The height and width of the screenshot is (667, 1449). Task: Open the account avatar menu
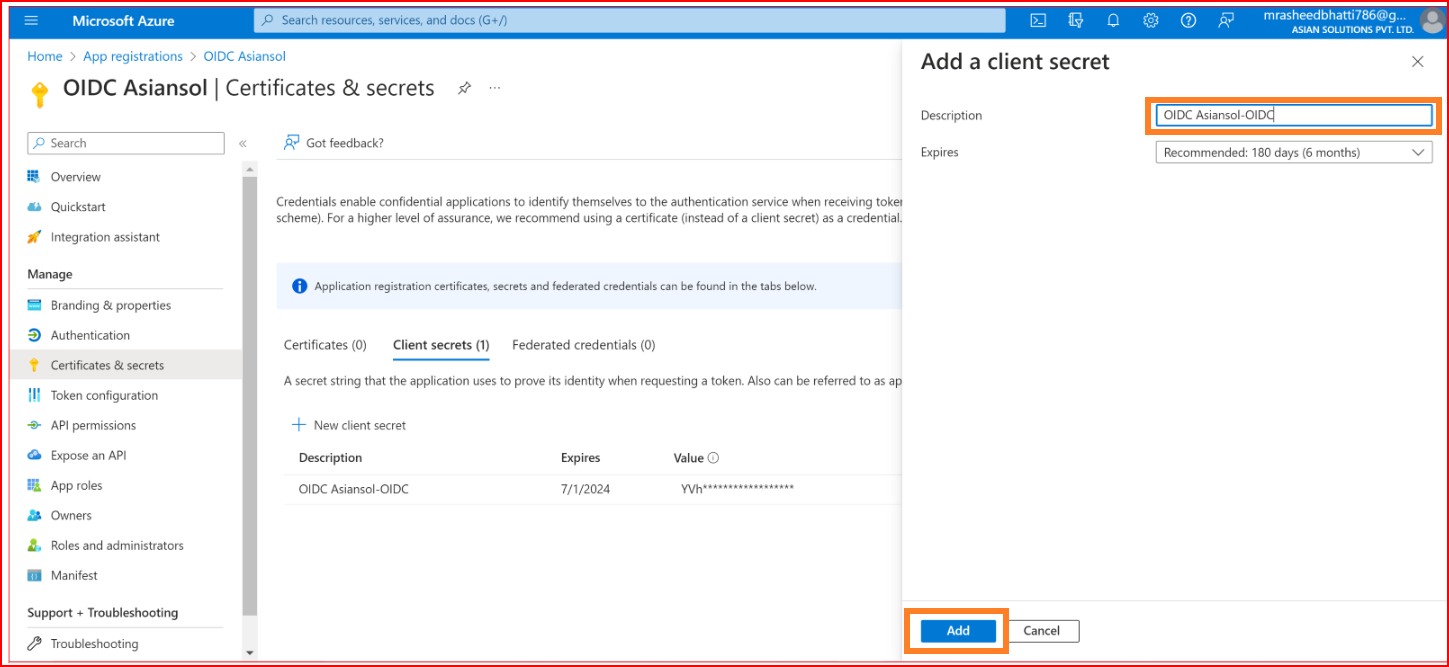coord(1432,21)
